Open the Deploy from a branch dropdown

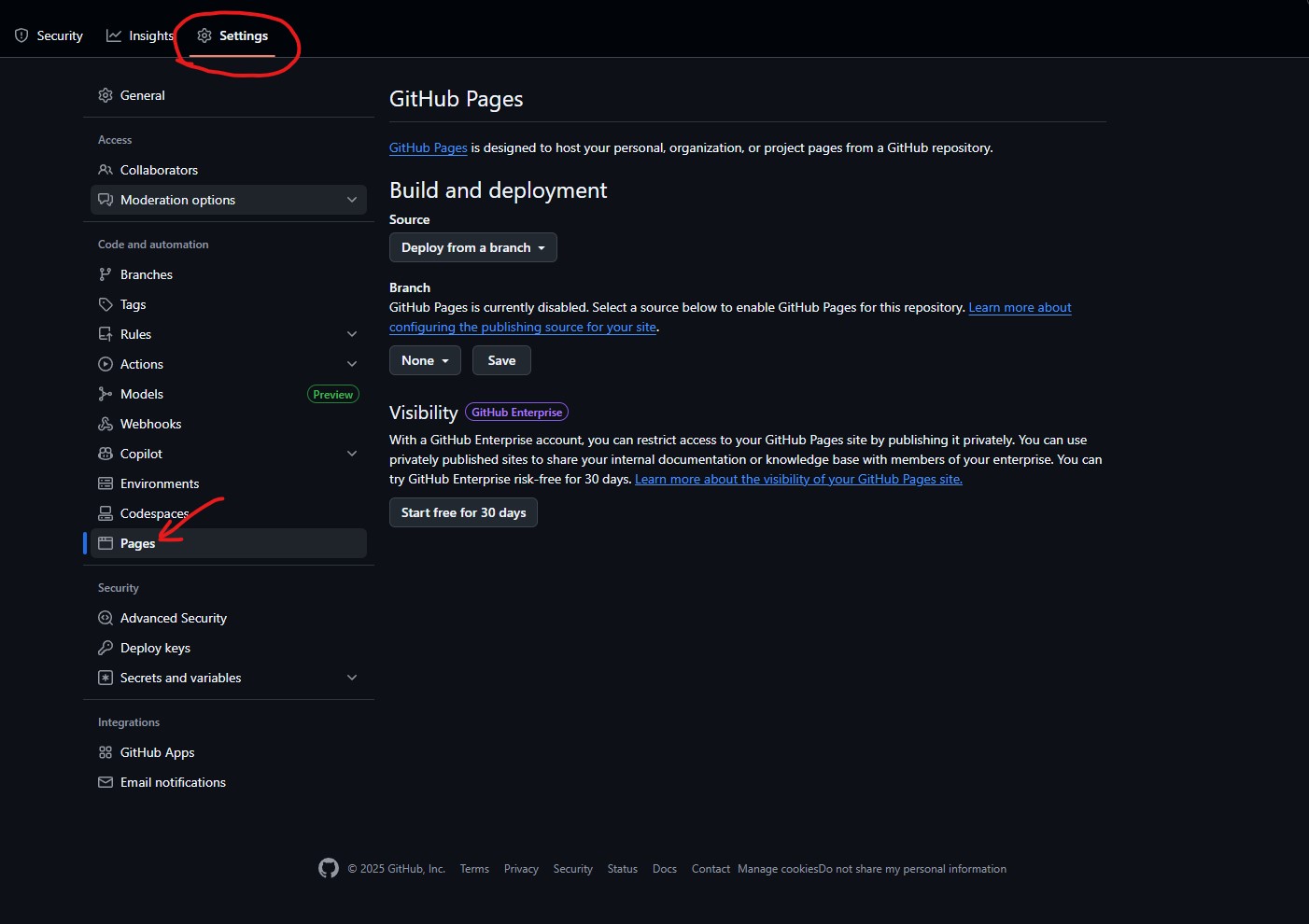(473, 247)
